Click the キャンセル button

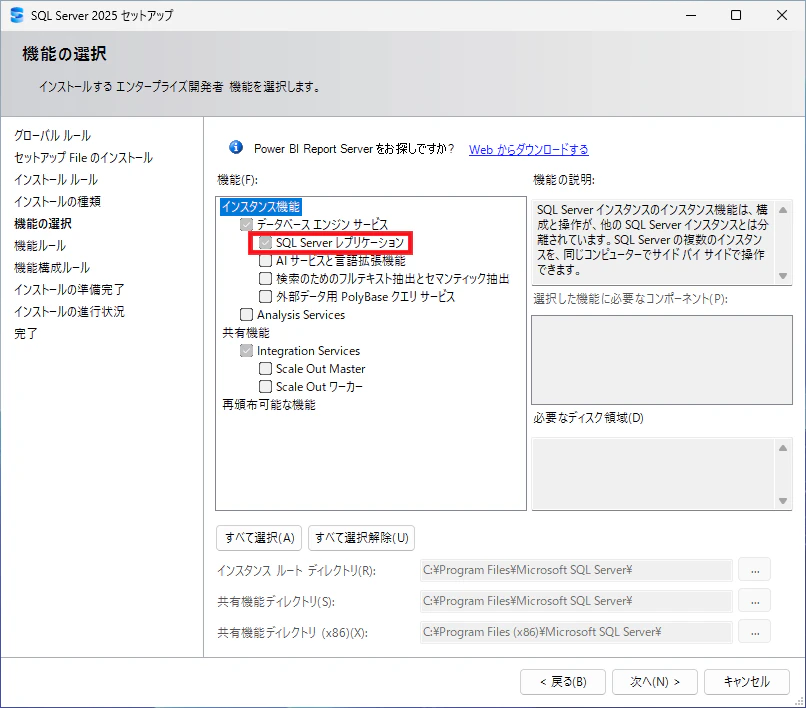747,682
